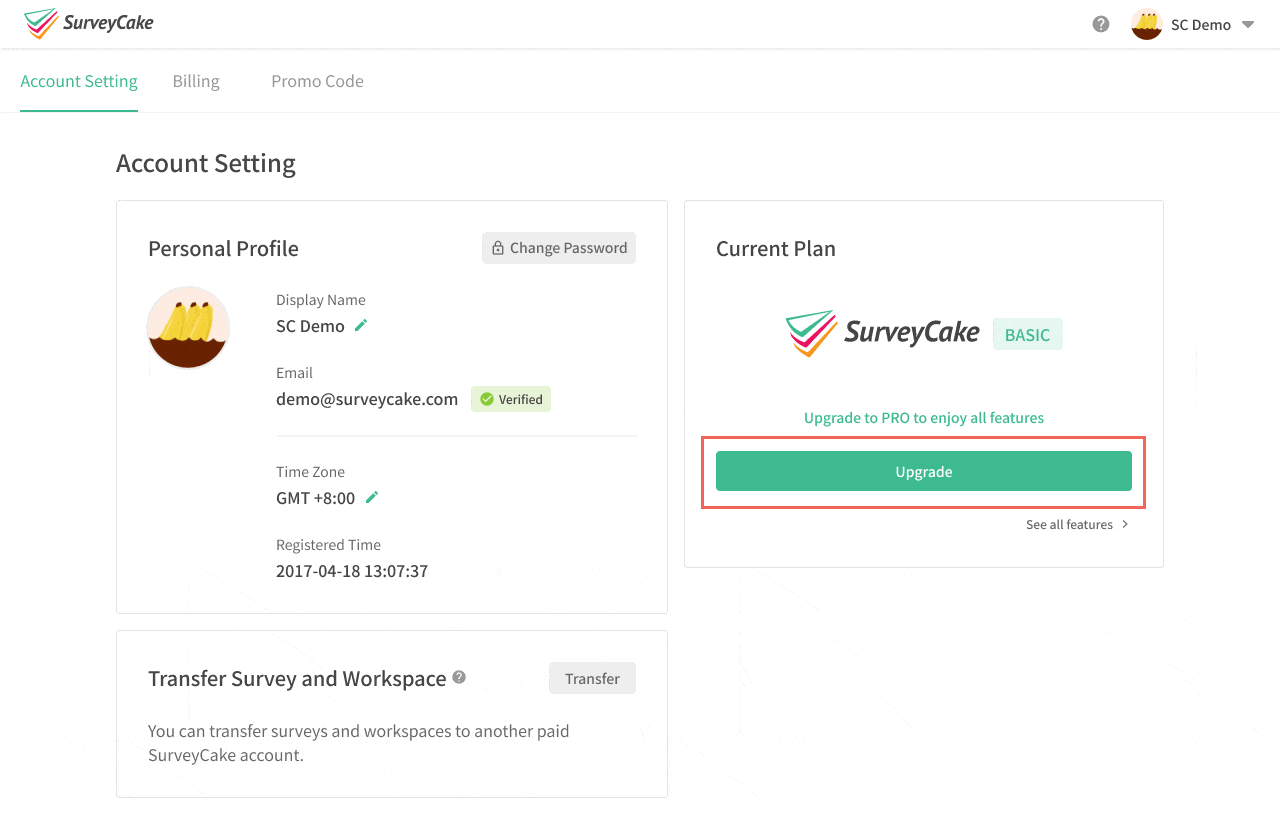Image resolution: width=1280 pixels, height=821 pixels.
Task: Expand See all features with the chevron
Action: [x=1124, y=524]
